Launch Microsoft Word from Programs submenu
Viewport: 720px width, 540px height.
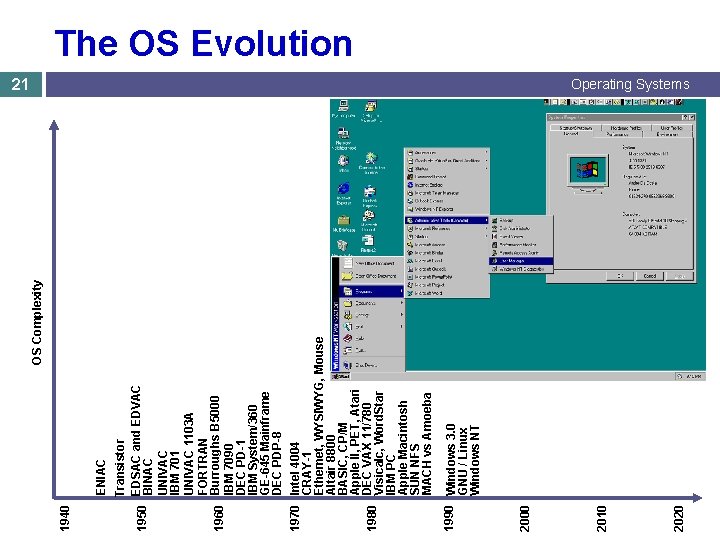447,293
